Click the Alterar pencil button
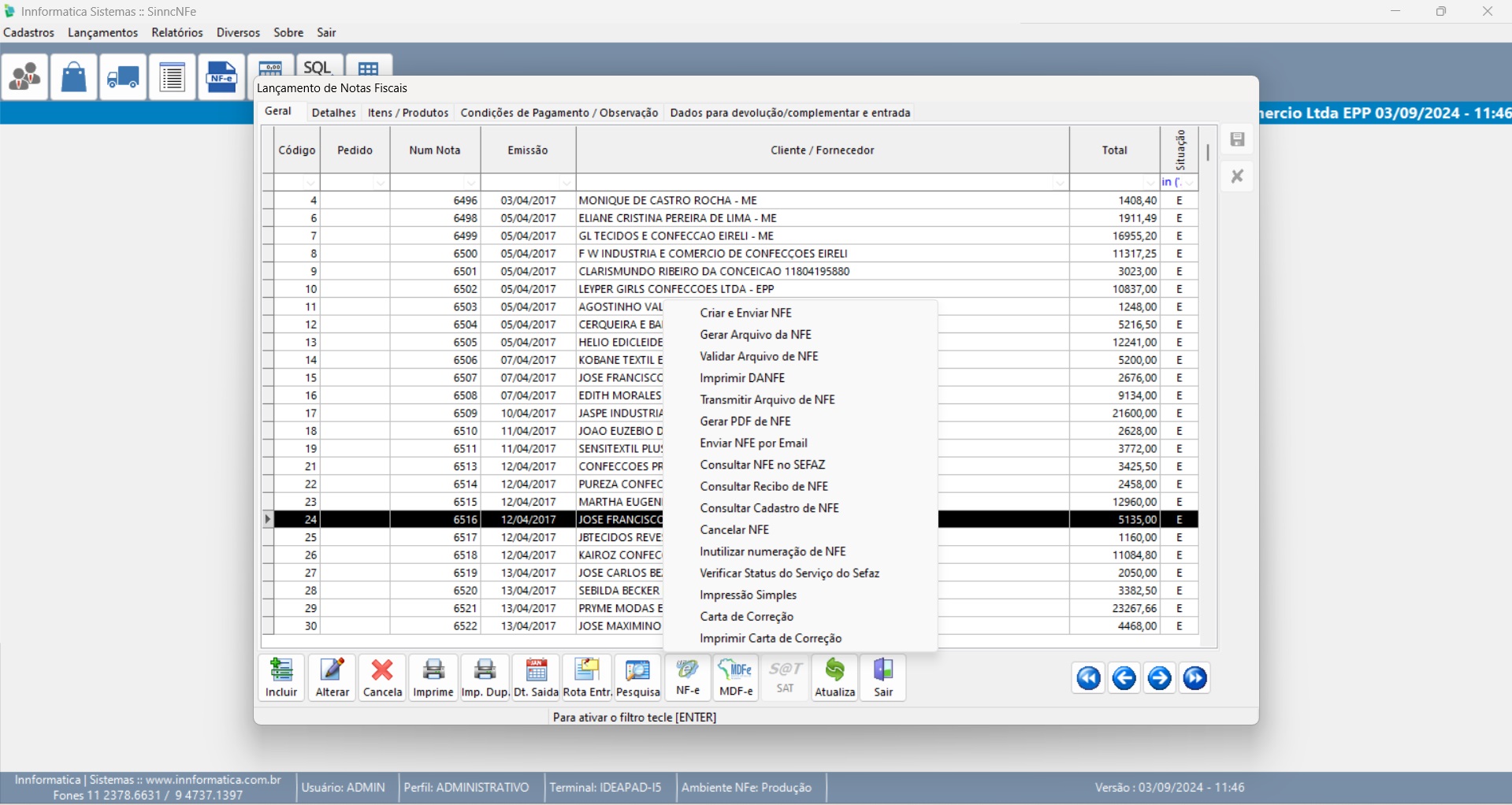The height and width of the screenshot is (805, 1512). (332, 677)
